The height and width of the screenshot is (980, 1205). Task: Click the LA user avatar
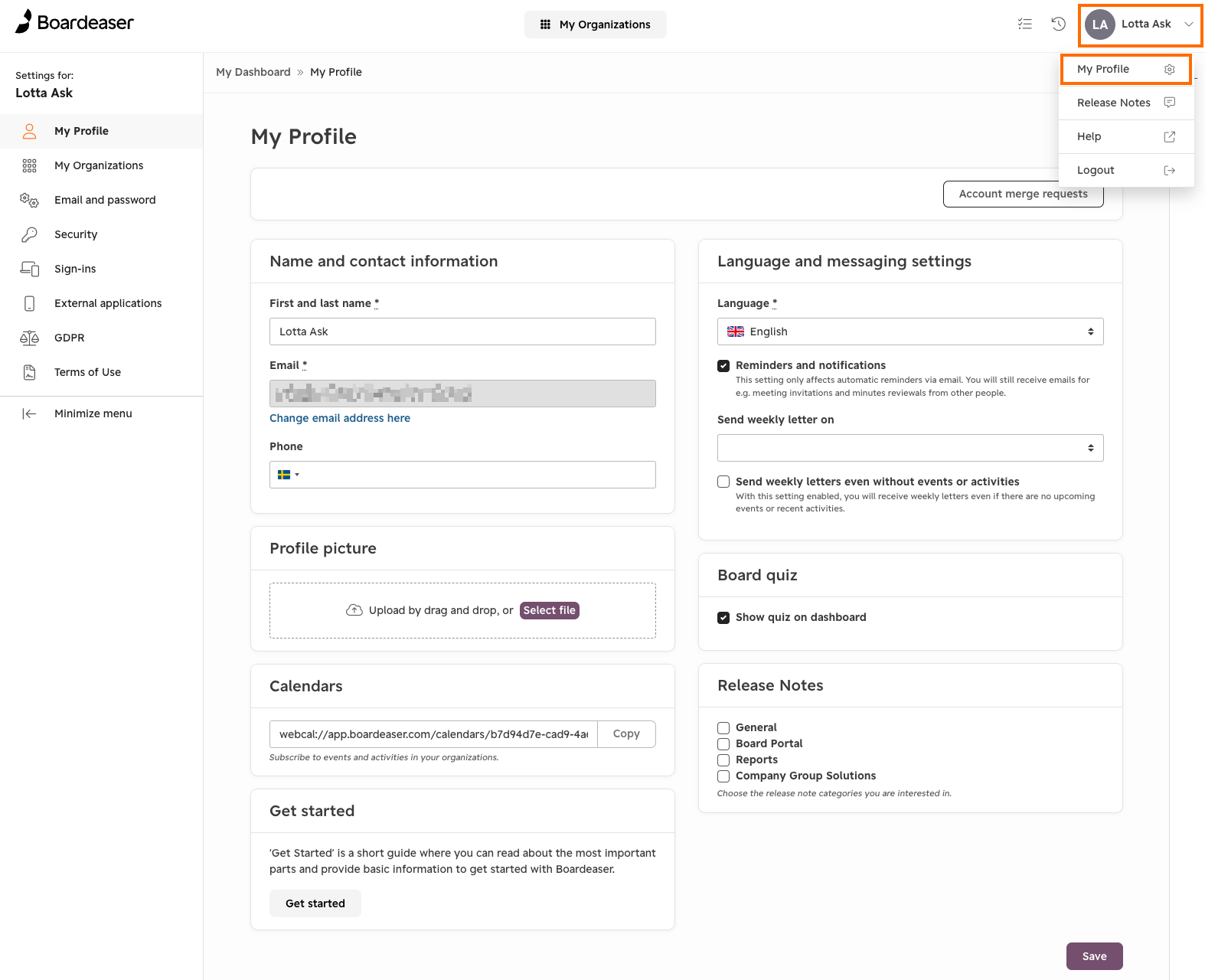pos(1100,24)
